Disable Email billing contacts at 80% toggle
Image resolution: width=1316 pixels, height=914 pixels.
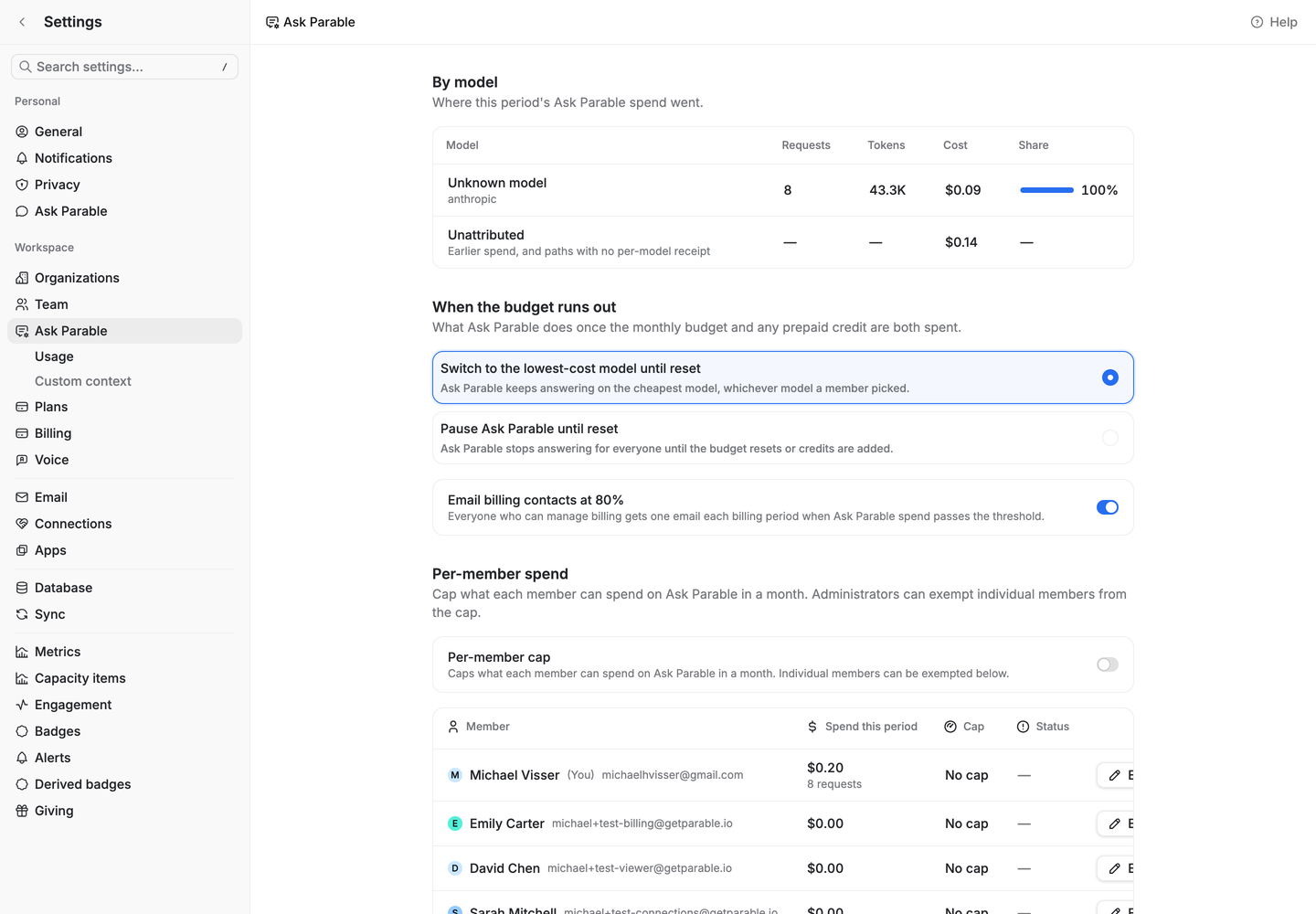pos(1108,507)
